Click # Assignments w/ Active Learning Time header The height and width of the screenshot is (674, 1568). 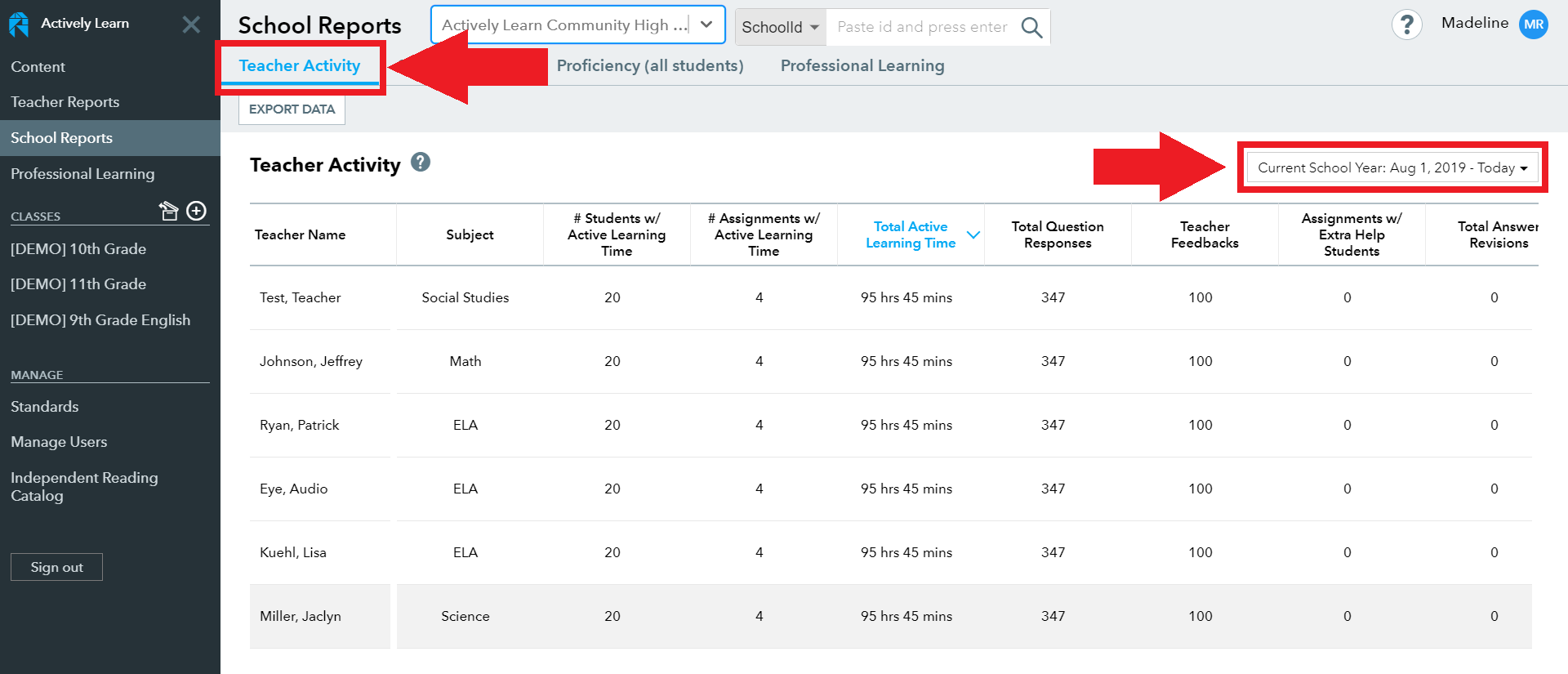coord(764,234)
